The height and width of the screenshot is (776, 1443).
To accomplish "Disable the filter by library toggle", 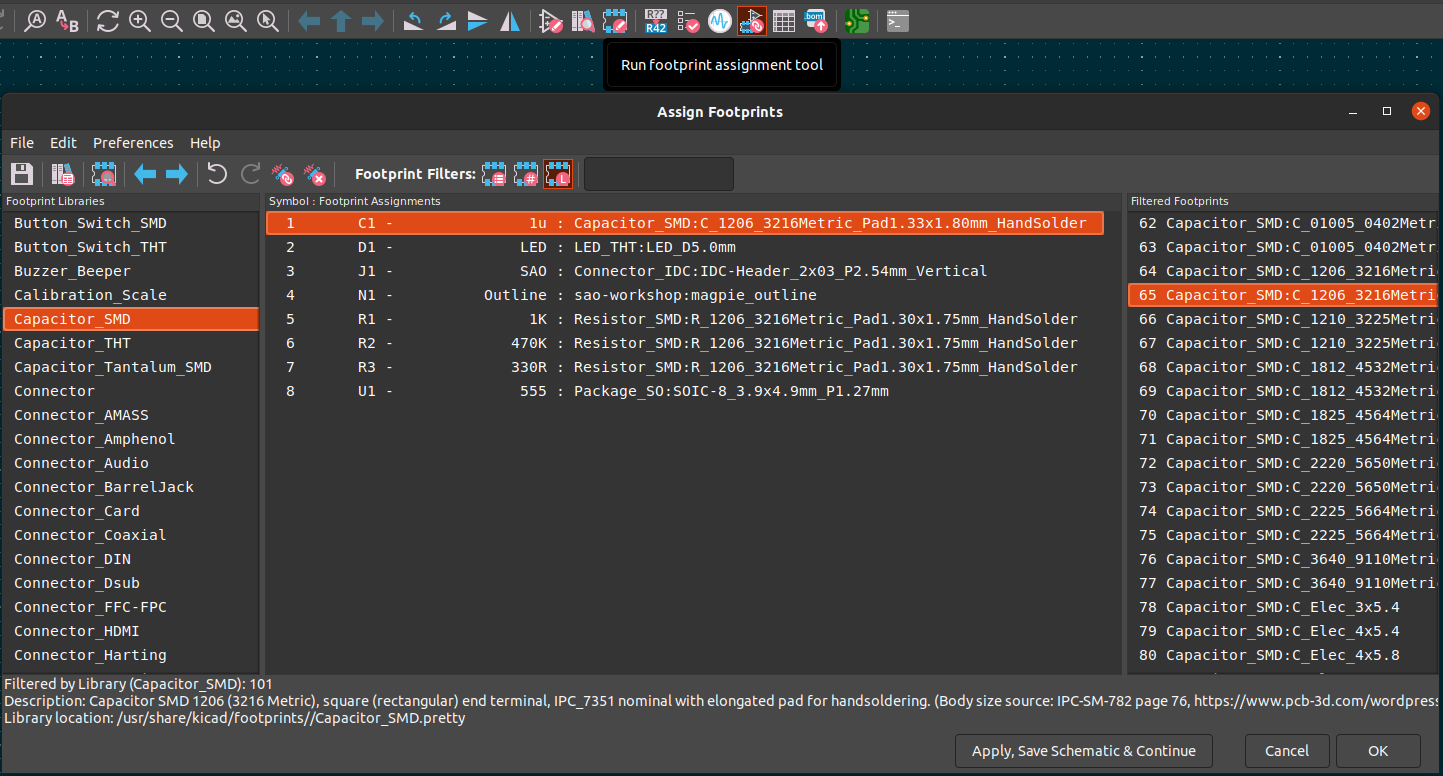I will coord(558,174).
